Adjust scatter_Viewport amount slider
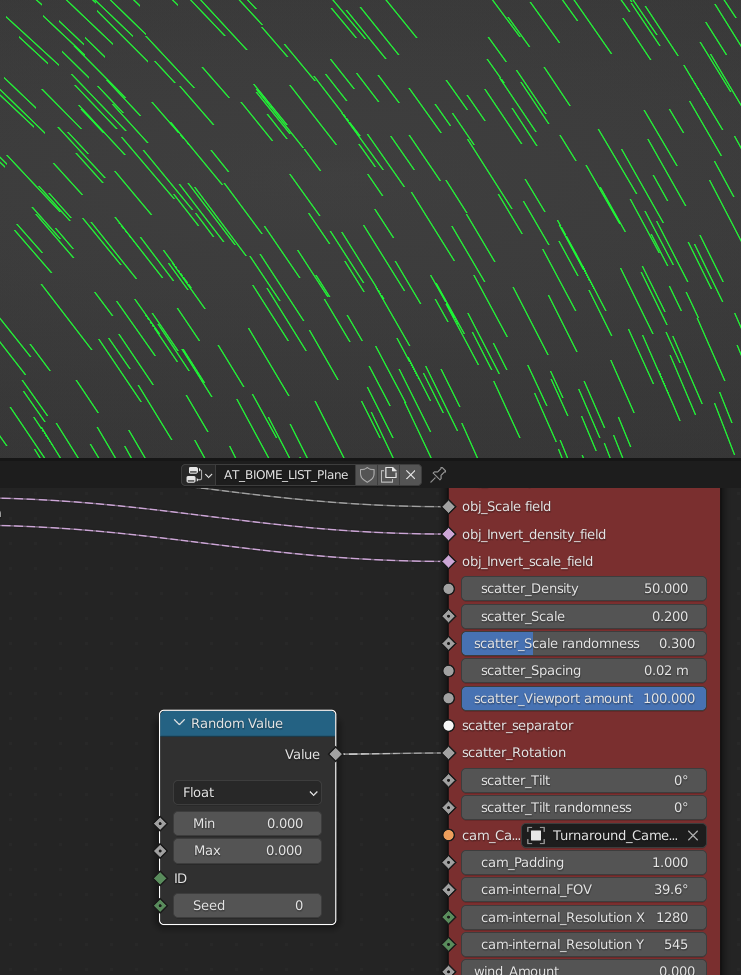 584,698
